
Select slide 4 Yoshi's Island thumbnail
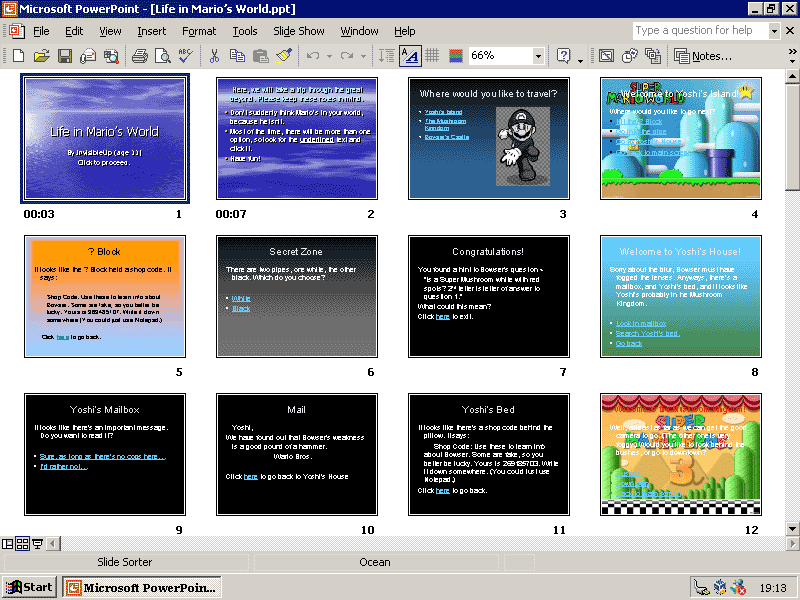(681, 138)
